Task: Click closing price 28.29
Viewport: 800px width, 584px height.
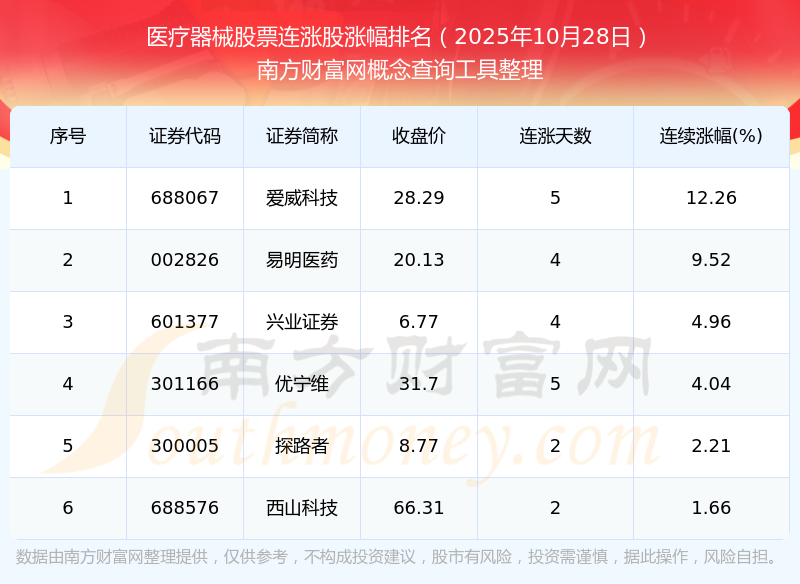Action: click(419, 198)
